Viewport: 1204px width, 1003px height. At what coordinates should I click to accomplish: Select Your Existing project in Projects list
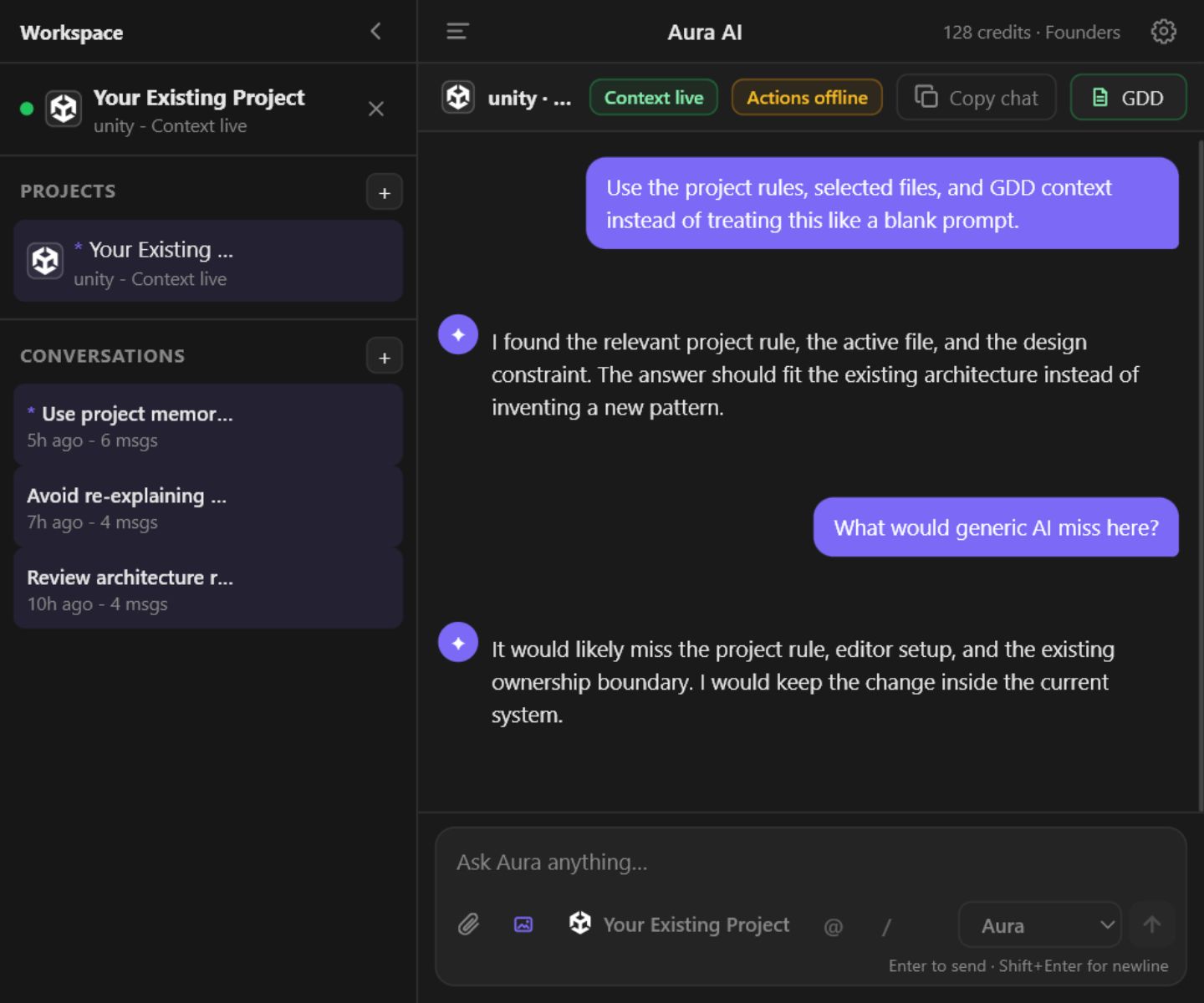(x=208, y=261)
